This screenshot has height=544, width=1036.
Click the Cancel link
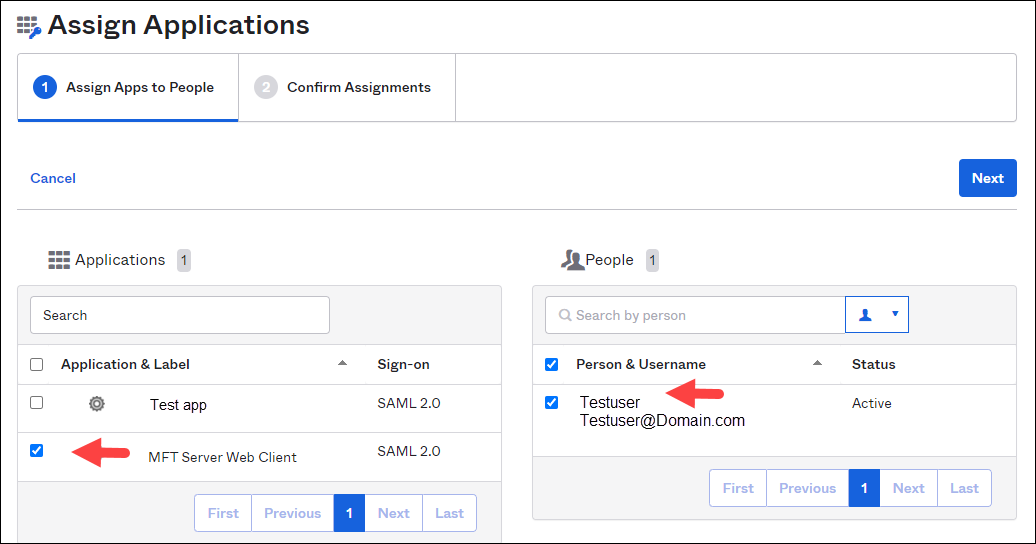(x=53, y=178)
